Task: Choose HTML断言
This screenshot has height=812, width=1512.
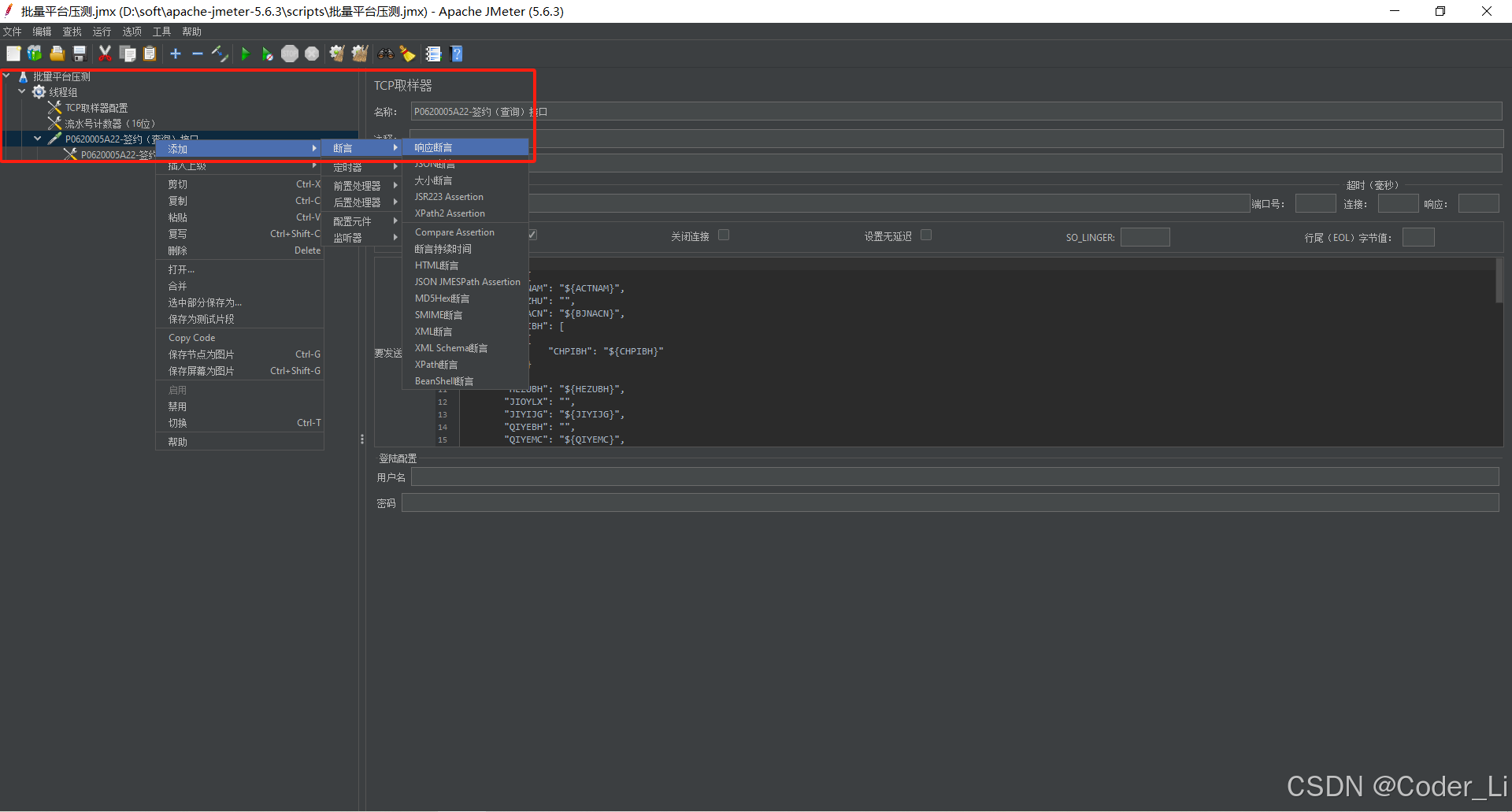Action: 465,265
